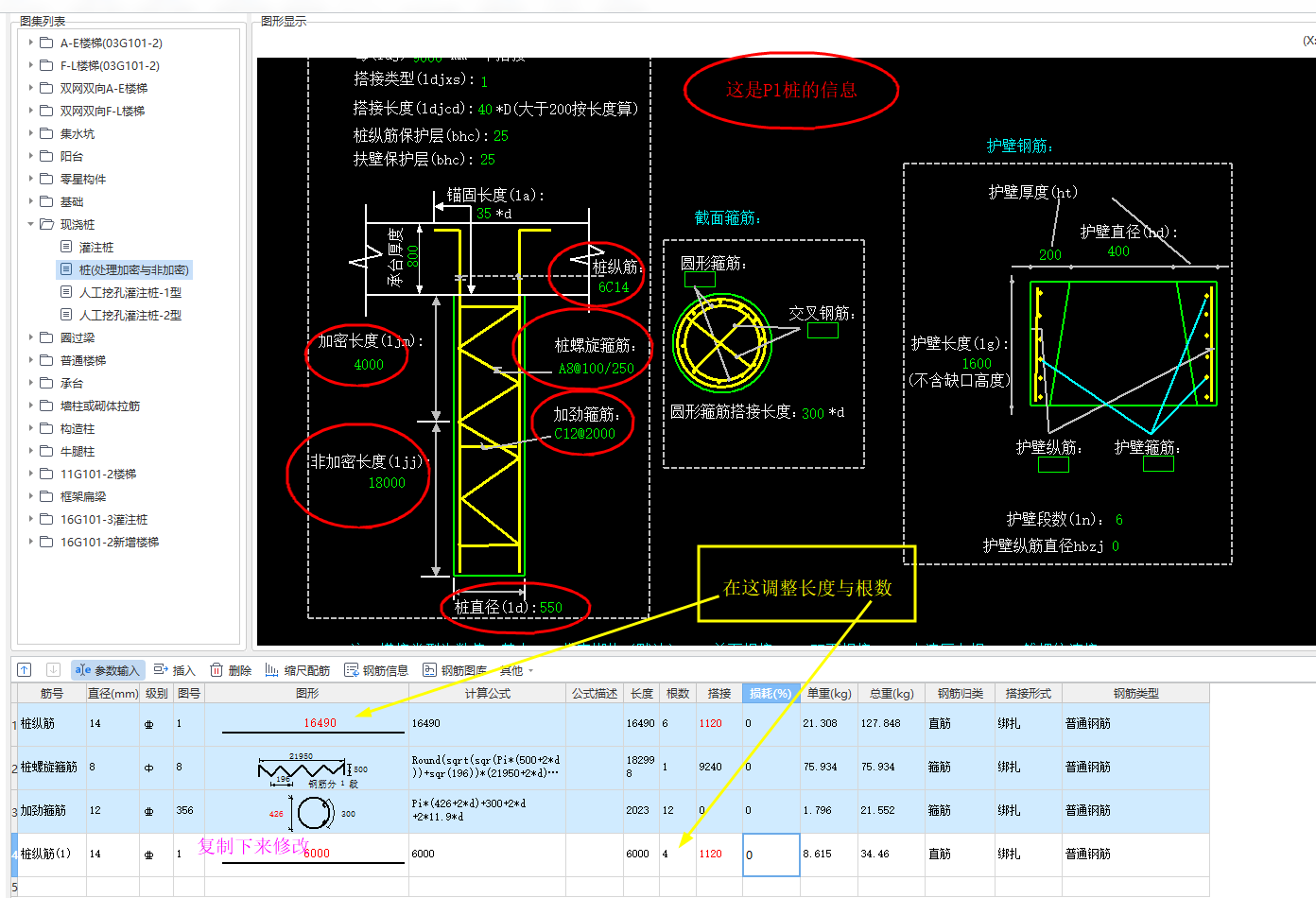Screen dimensions: 1316x898
Task: Select the 普通楼梯 folder
Action: (83, 360)
